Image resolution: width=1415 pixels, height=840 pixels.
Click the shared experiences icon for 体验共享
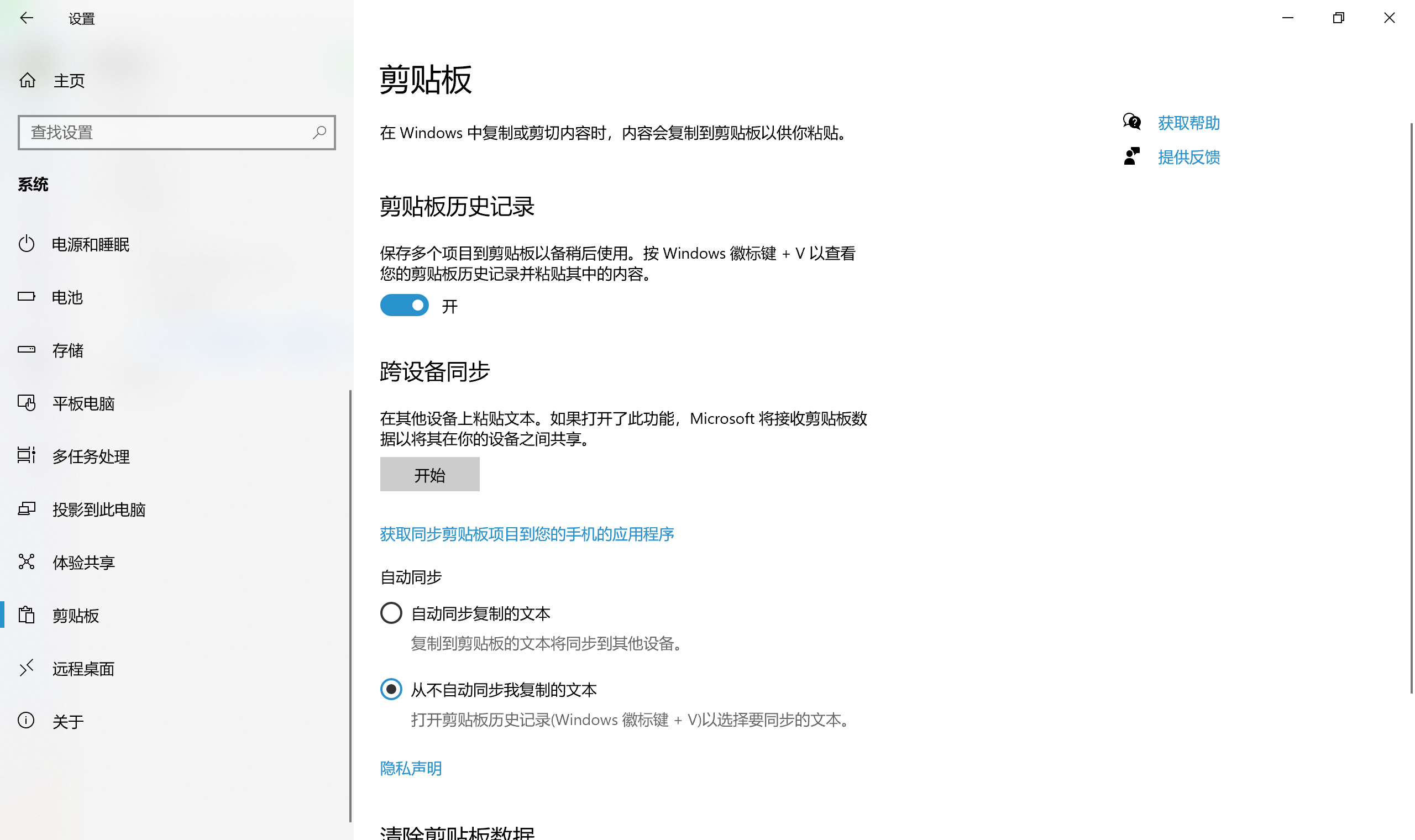[27, 562]
